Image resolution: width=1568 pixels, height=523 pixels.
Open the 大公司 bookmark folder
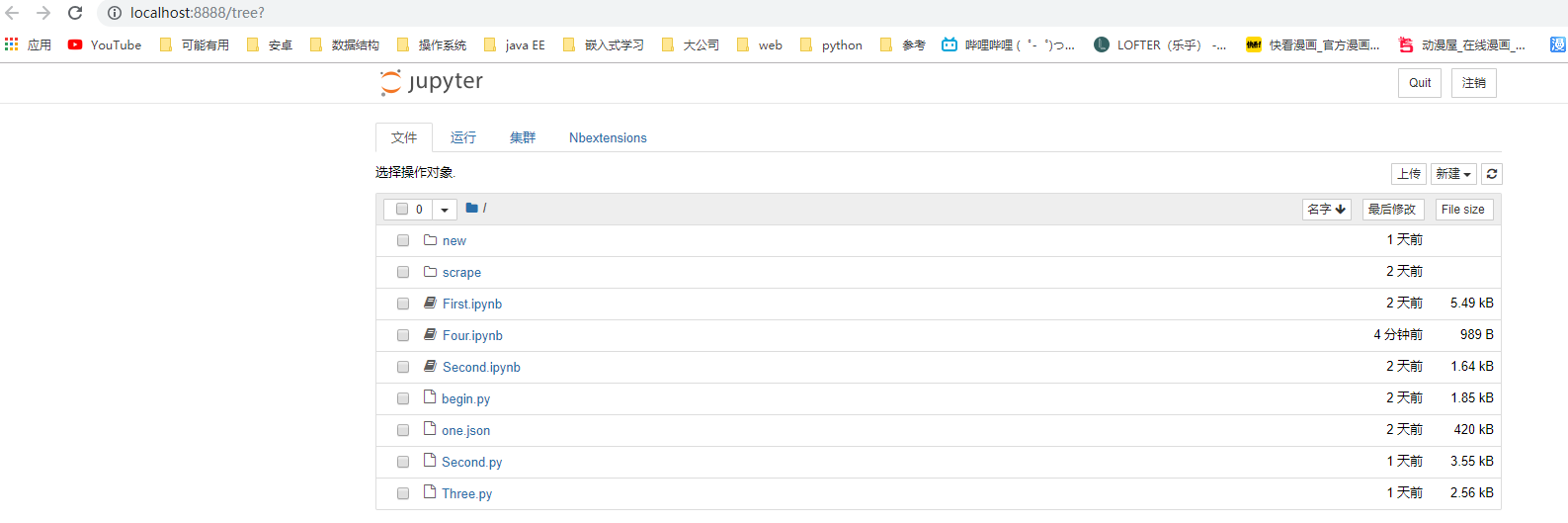(690, 44)
